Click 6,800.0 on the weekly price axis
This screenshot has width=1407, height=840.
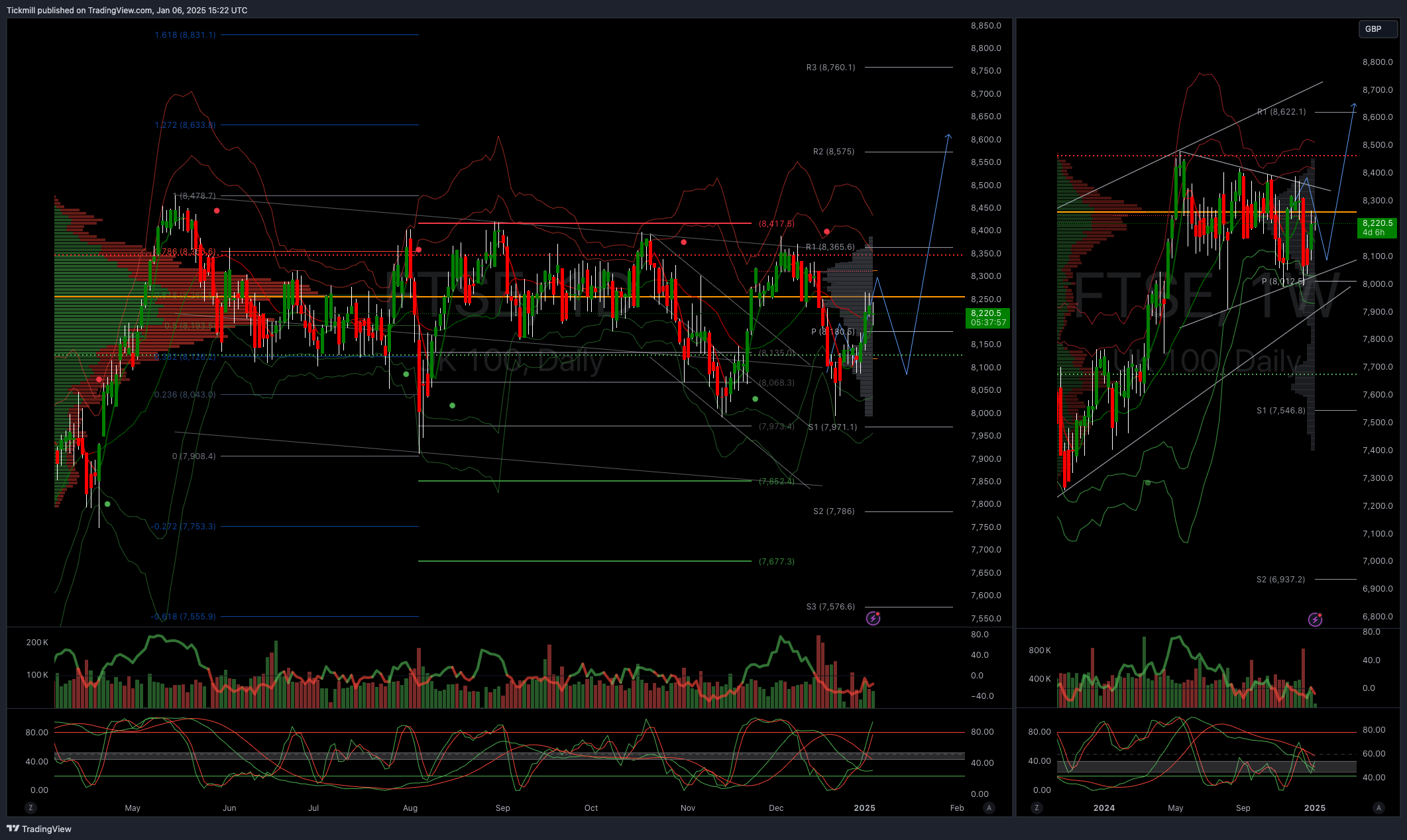click(1378, 616)
